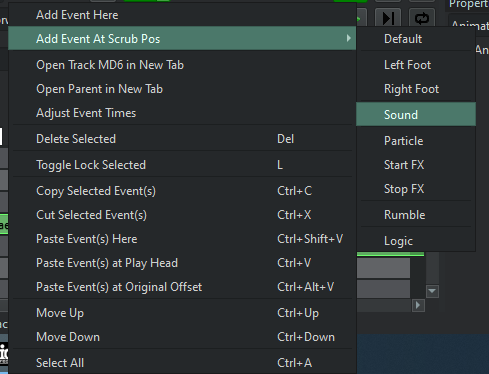
Task: Pick Left Foot event type
Action: pos(416,65)
